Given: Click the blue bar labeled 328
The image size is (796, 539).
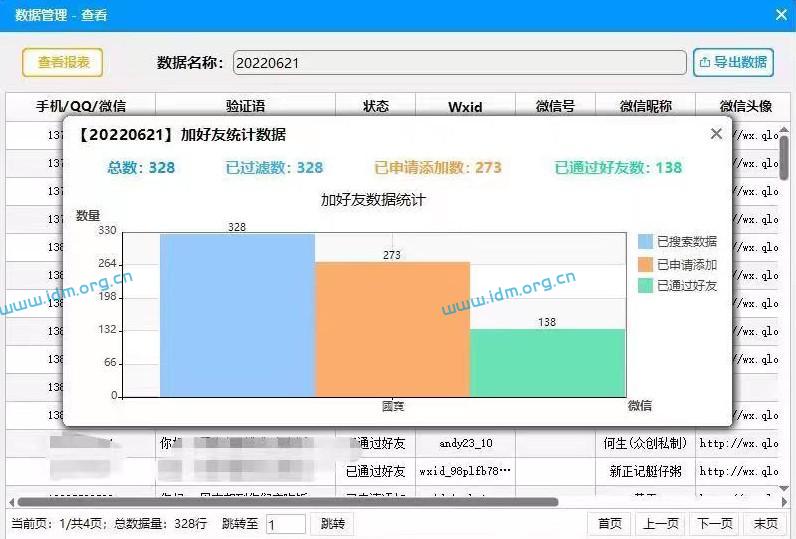Looking at the screenshot, I should tap(238, 315).
